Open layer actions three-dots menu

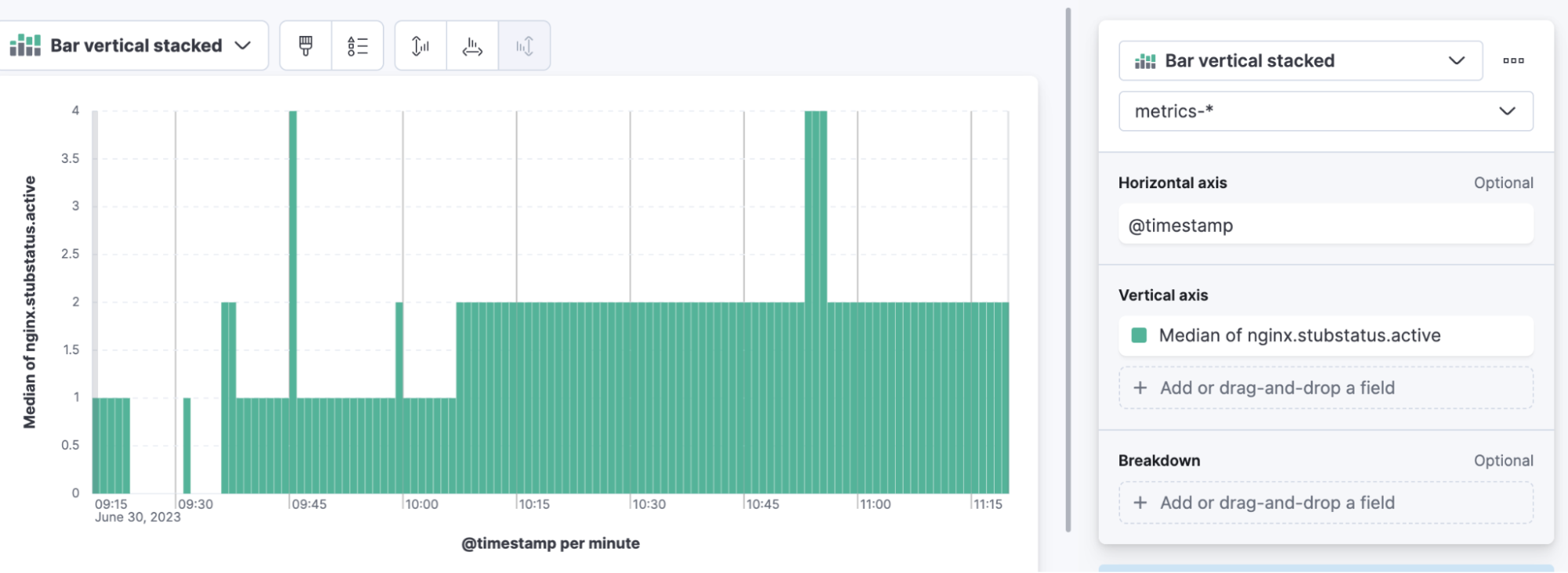tap(1514, 60)
